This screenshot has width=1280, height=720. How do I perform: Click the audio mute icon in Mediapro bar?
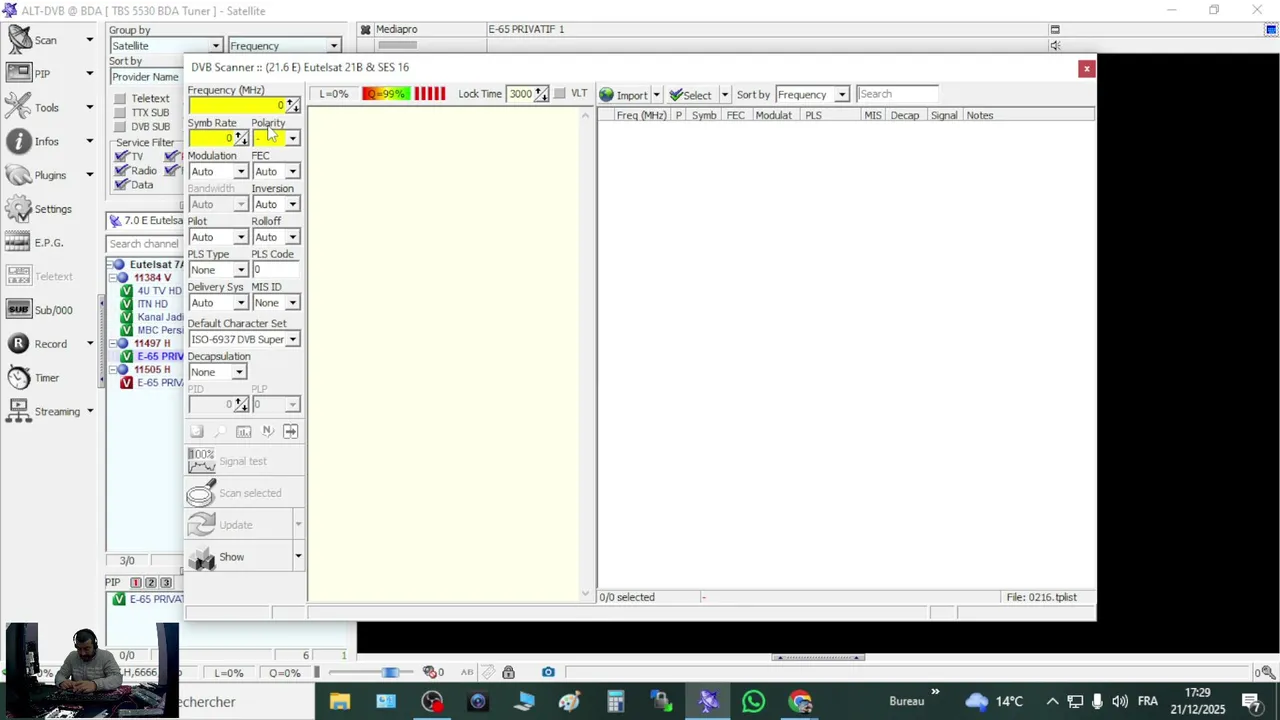[x=1055, y=45]
